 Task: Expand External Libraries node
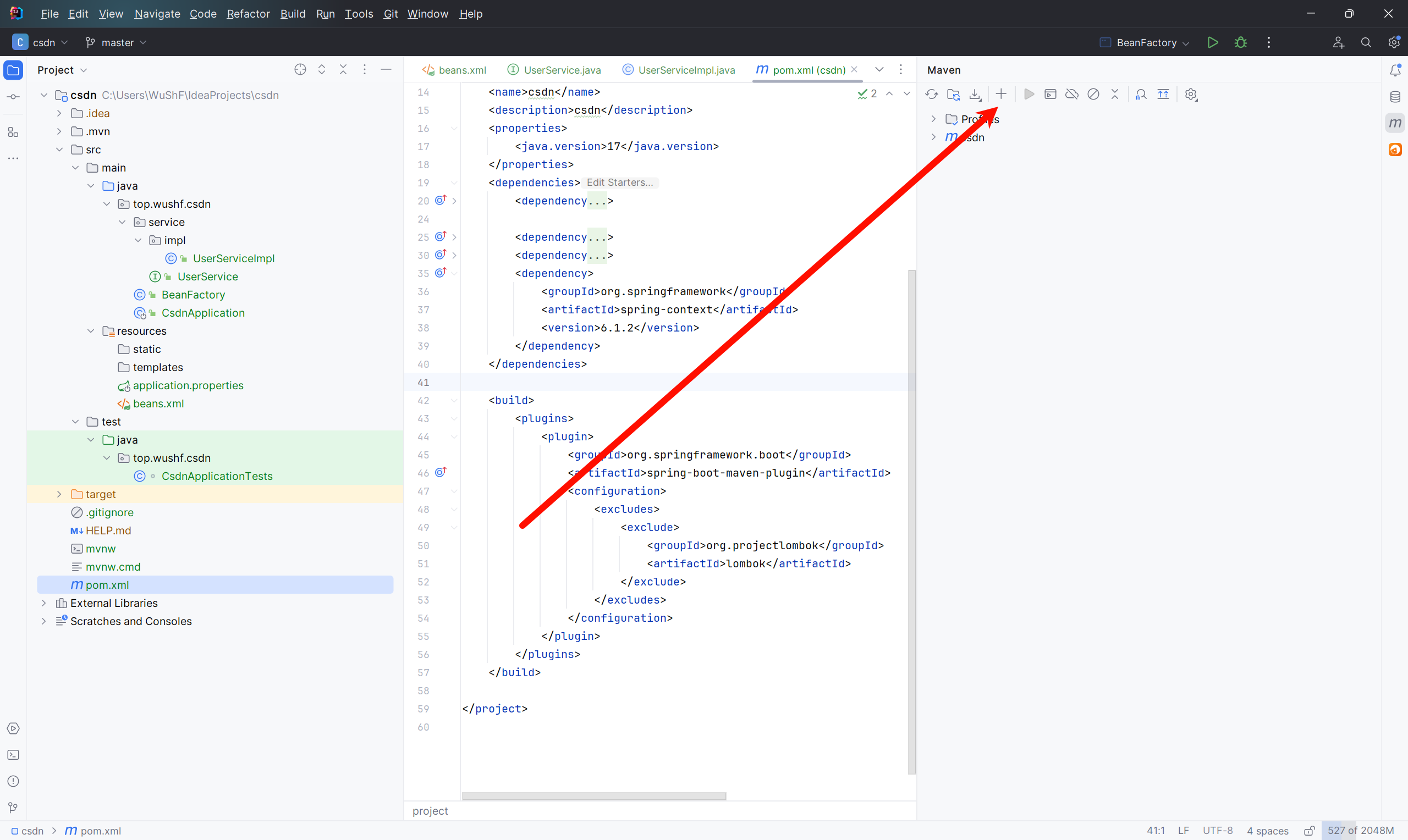43,603
